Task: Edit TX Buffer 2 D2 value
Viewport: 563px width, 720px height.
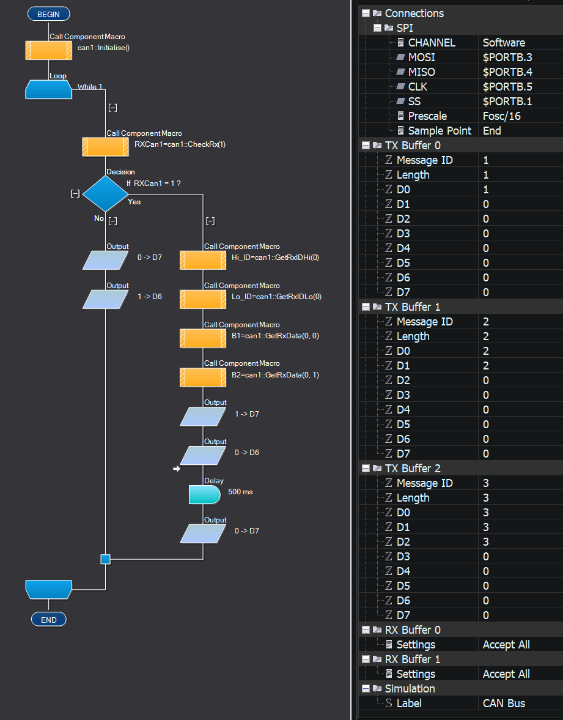Action: (x=521, y=542)
